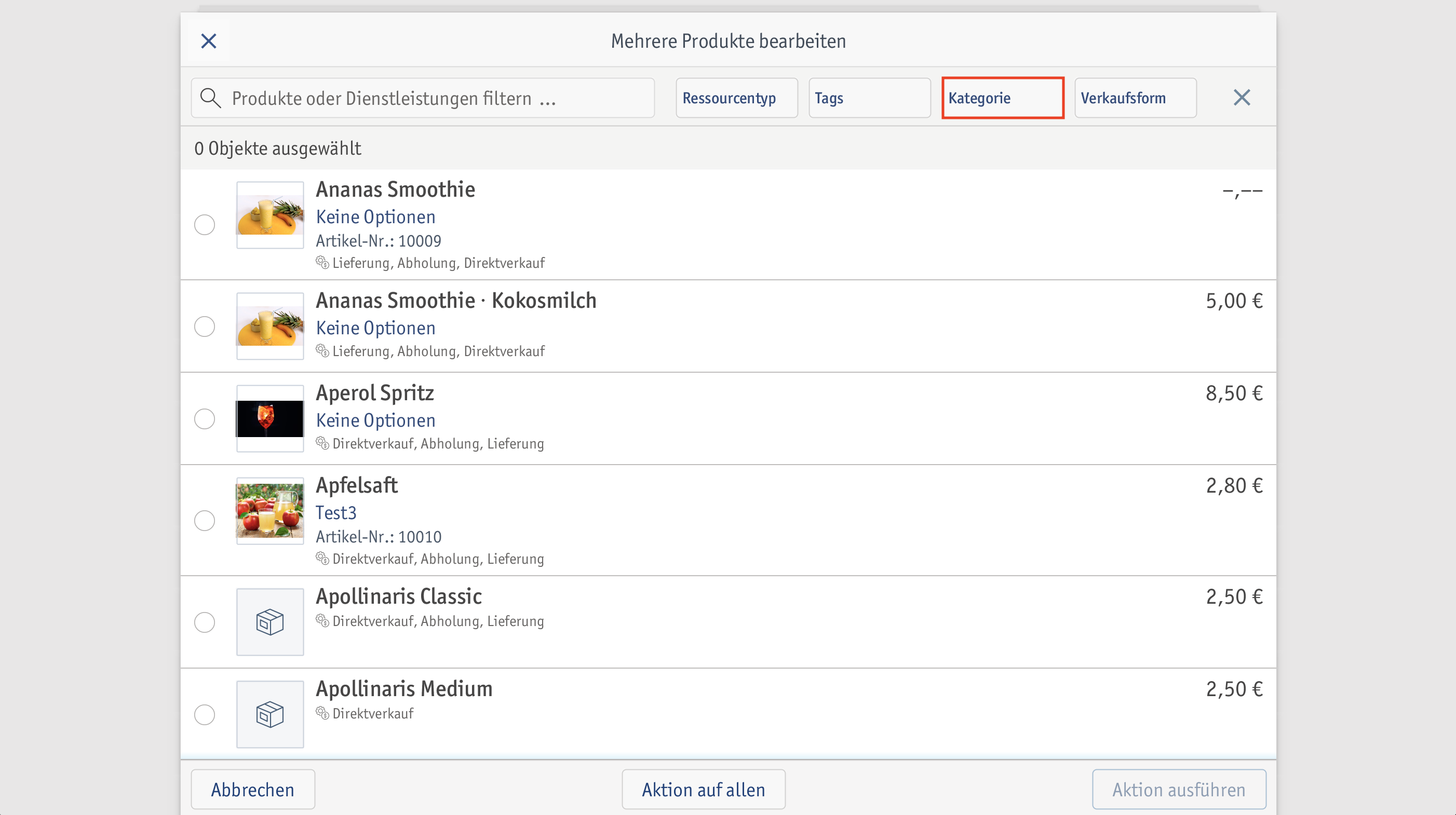This screenshot has width=1456, height=815.
Task: Click the sales-form icon under Apollinaris Medium
Action: click(x=322, y=713)
